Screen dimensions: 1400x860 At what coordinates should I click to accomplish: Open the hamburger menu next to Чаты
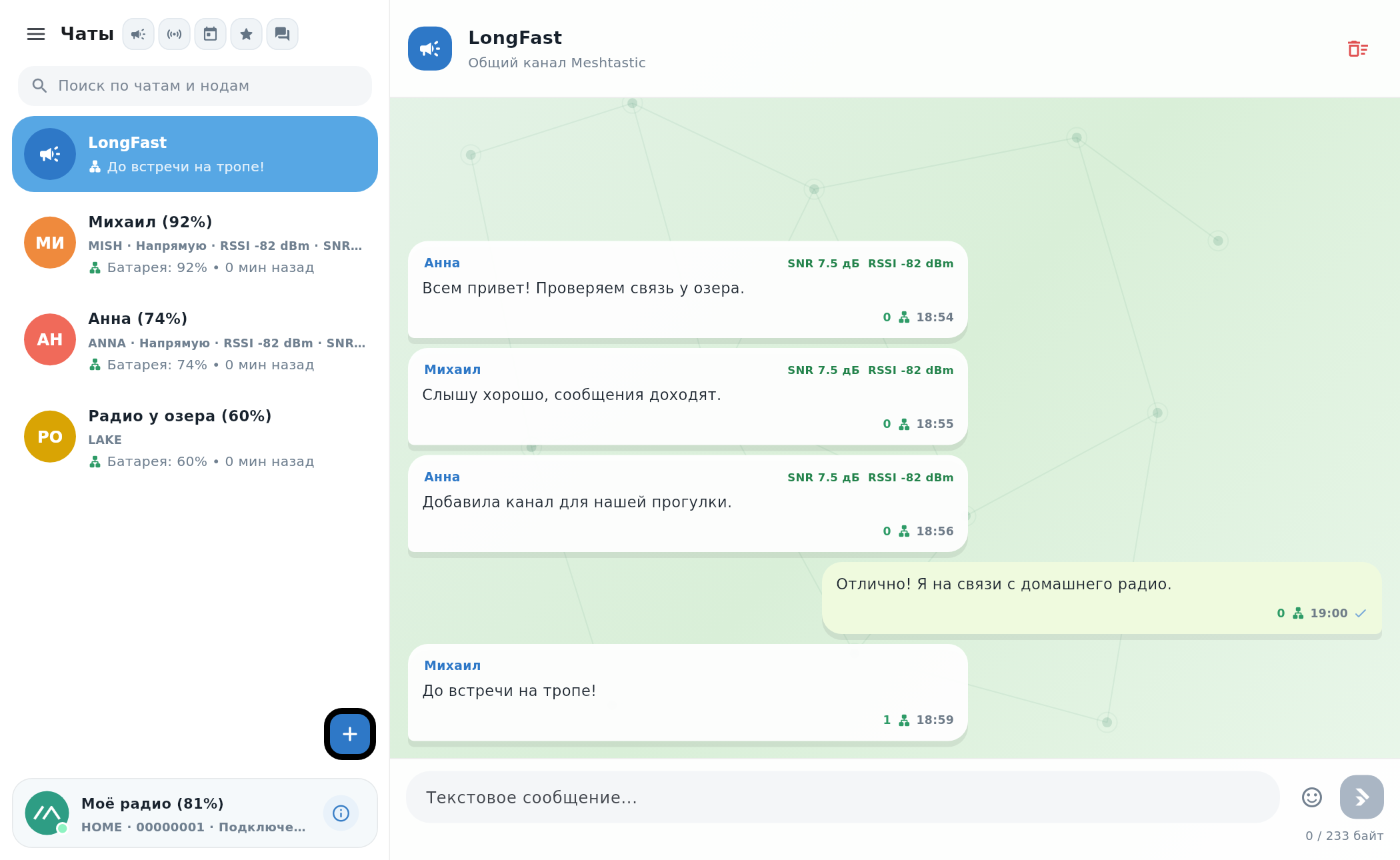(x=36, y=34)
